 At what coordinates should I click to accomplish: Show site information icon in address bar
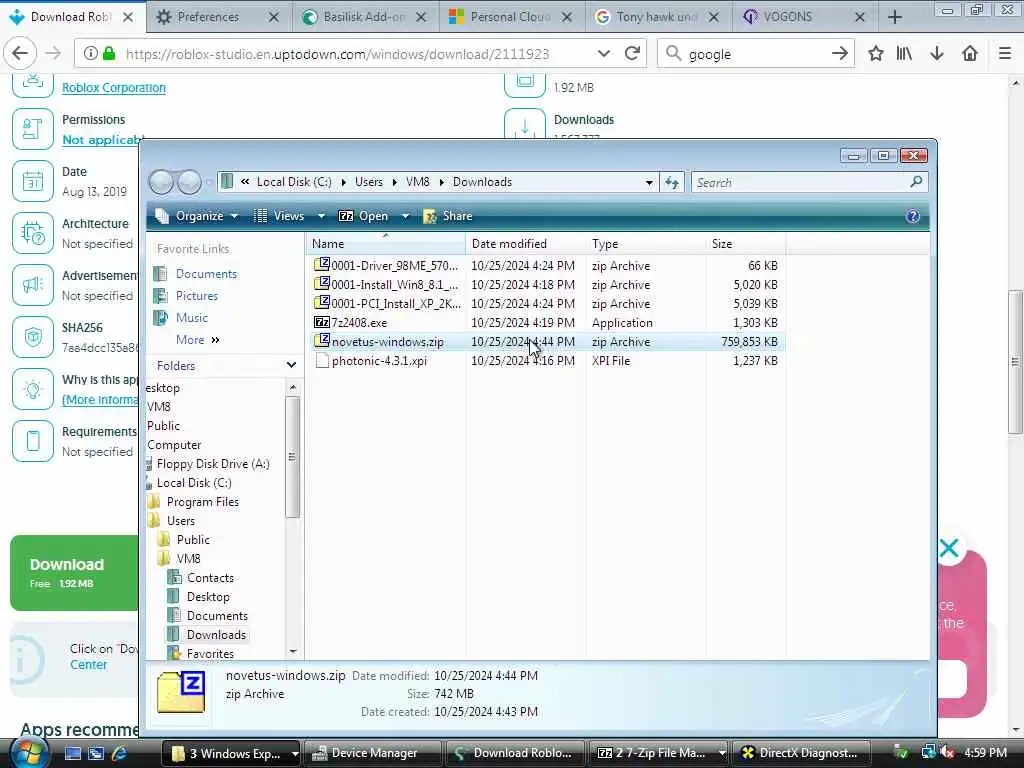[91, 54]
